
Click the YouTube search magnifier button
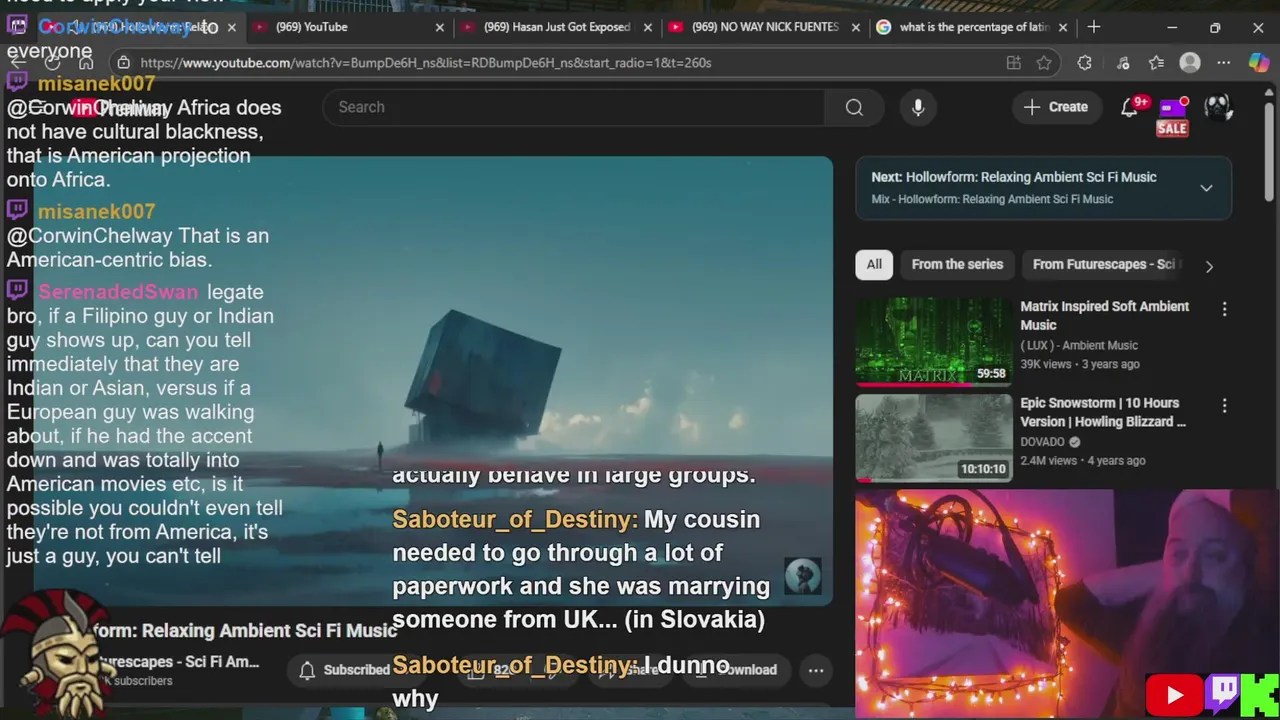click(854, 107)
